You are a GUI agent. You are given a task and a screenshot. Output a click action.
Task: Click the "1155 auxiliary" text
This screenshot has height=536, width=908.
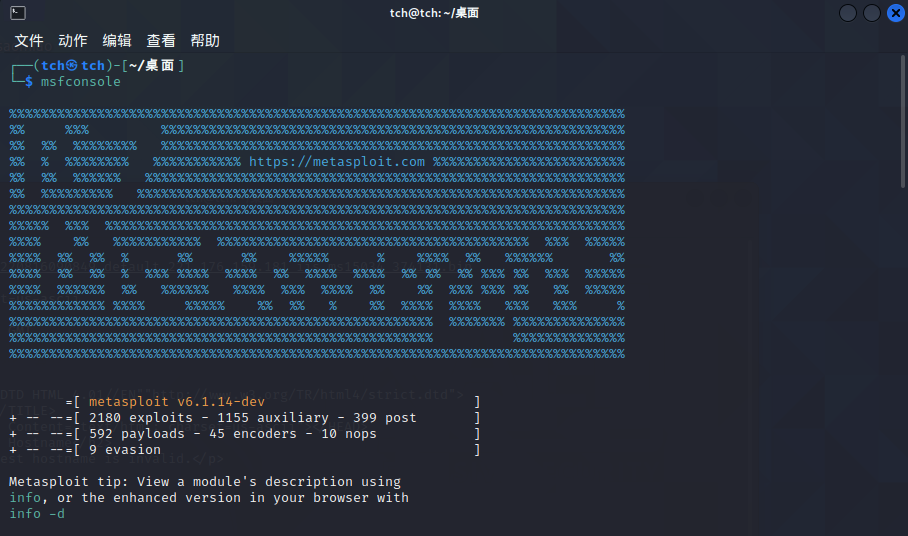273,417
